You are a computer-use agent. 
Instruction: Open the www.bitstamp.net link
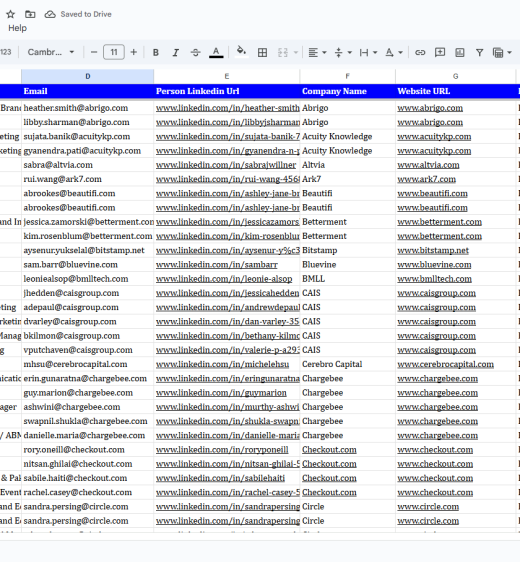[433, 250]
